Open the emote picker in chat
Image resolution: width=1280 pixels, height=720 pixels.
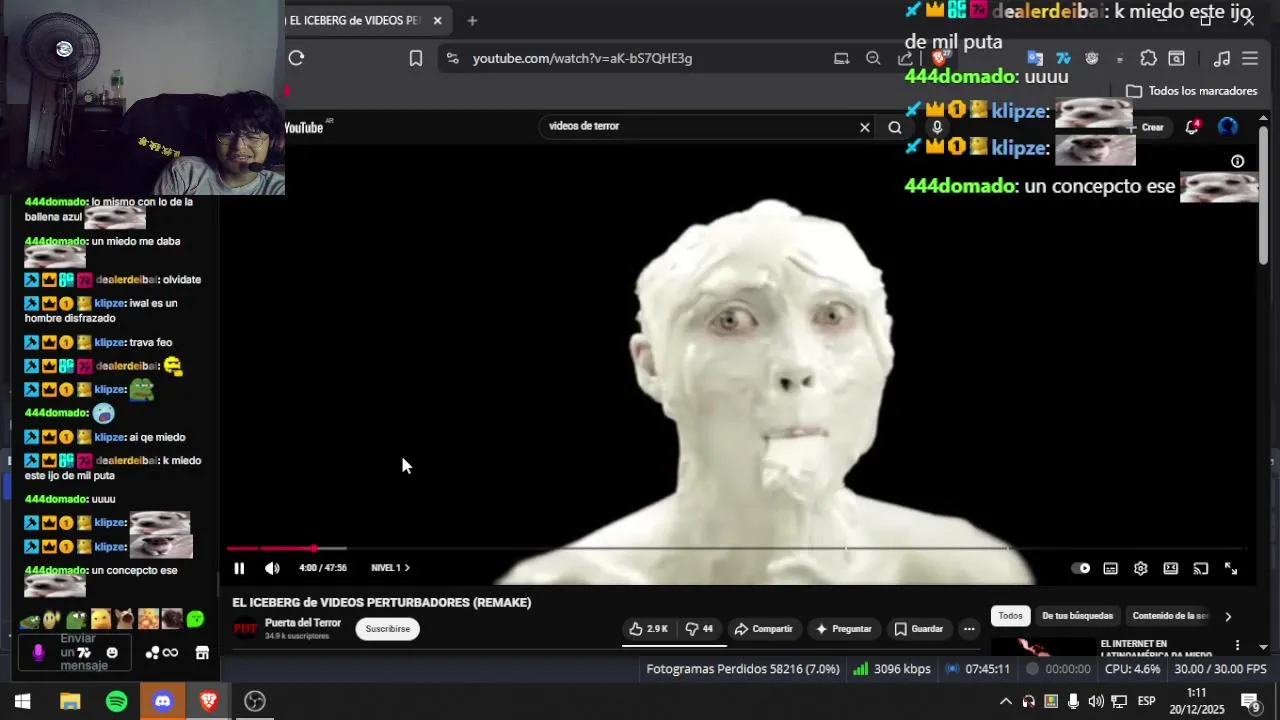coord(112,653)
